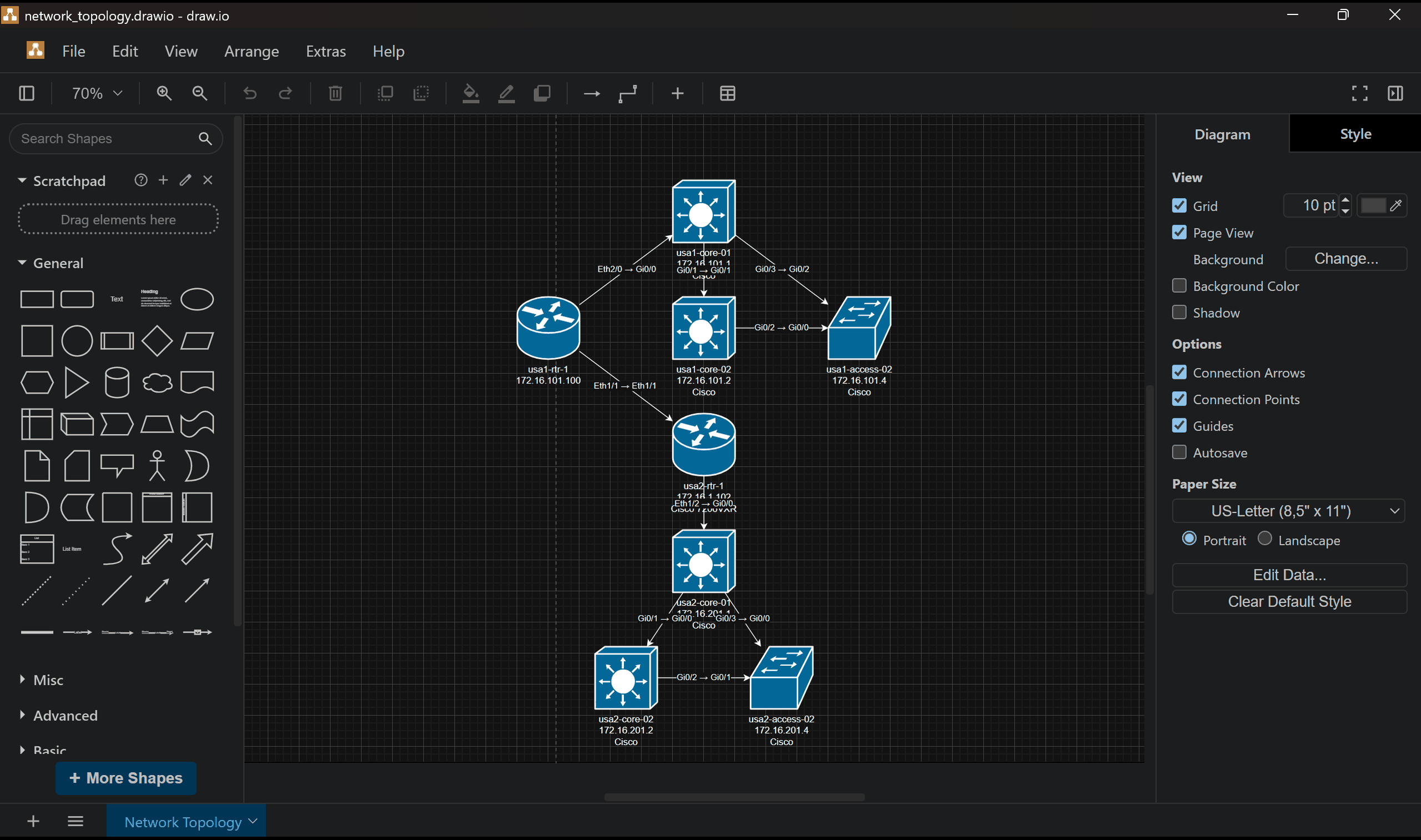This screenshot has width=1421, height=840.
Task: Open the Extras menu
Action: click(x=325, y=52)
